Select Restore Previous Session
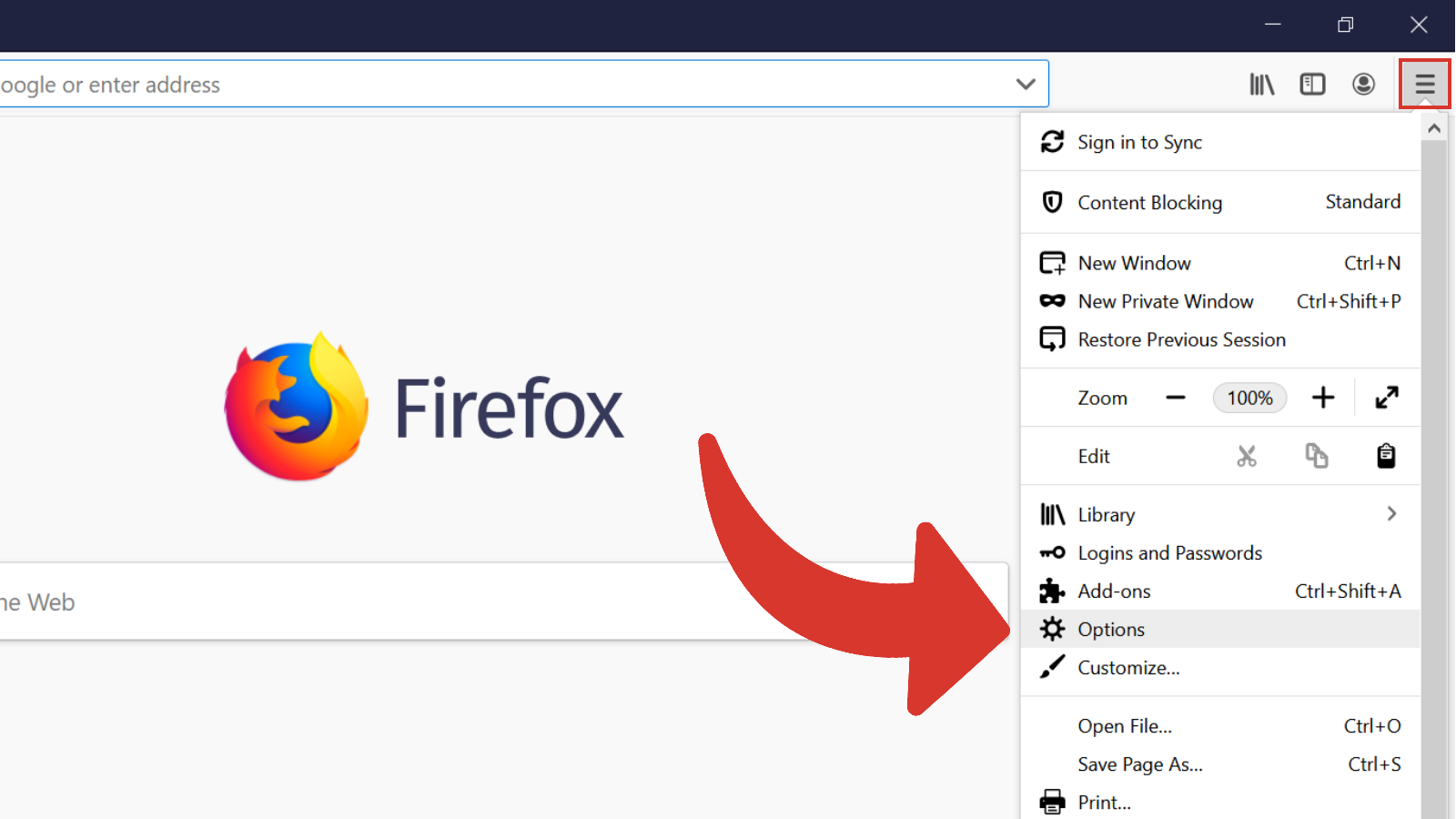The image size is (1456, 819). point(1181,339)
